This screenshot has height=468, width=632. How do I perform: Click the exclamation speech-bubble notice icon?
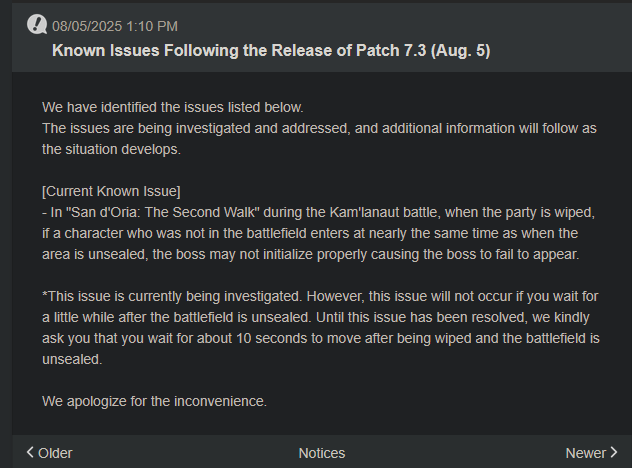point(37,25)
